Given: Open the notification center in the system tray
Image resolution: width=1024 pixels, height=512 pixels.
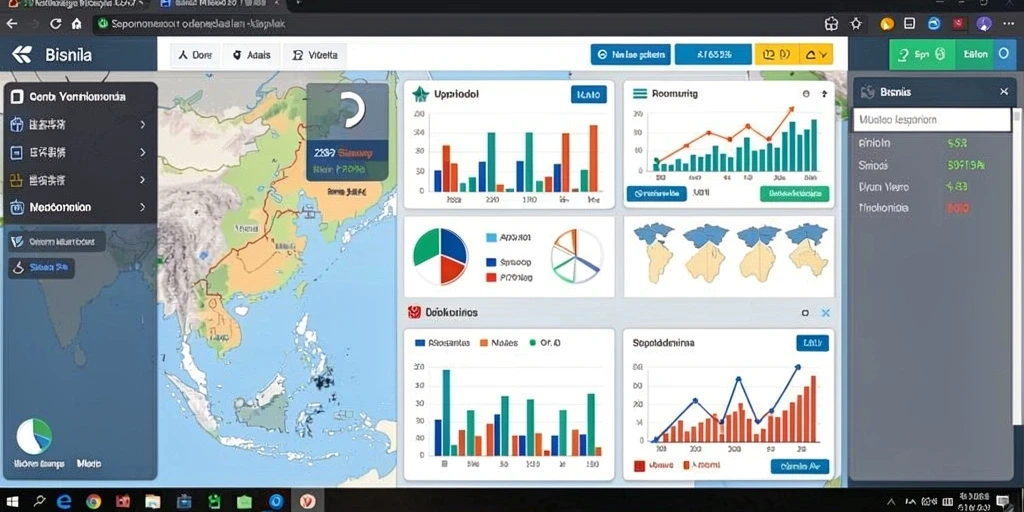Looking at the screenshot, I should point(1003,502).
